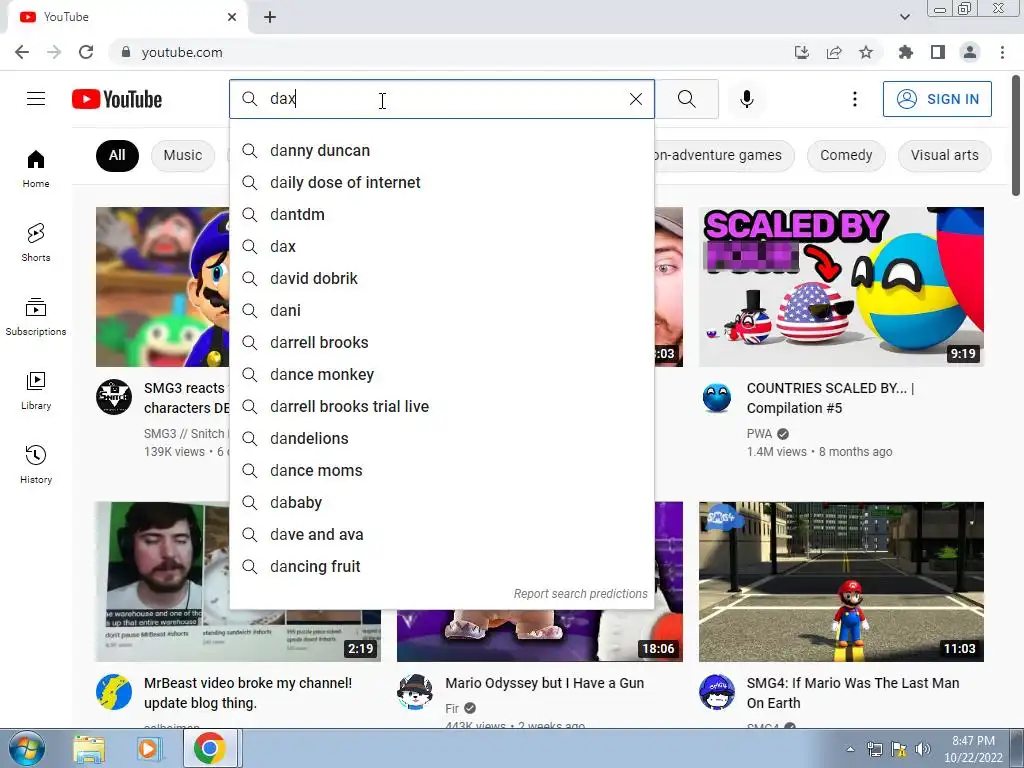Click the SIGN IN button

coord(937,99)
